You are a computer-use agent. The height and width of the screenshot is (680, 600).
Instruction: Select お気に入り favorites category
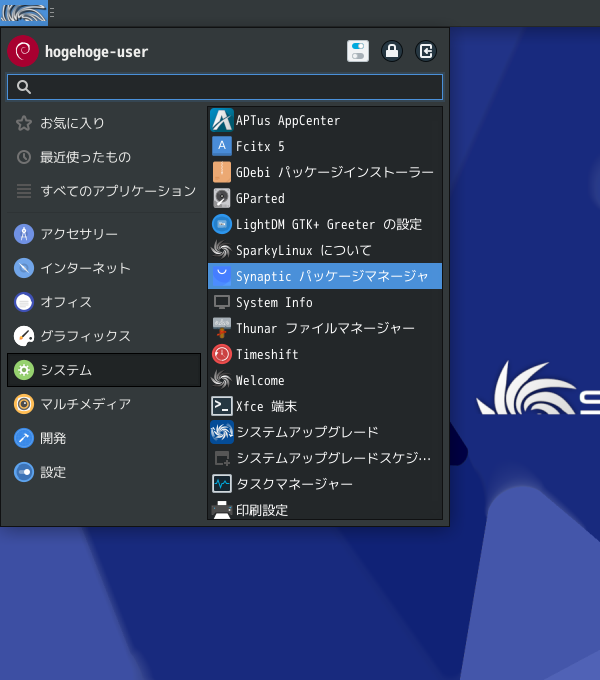[104, 123]
